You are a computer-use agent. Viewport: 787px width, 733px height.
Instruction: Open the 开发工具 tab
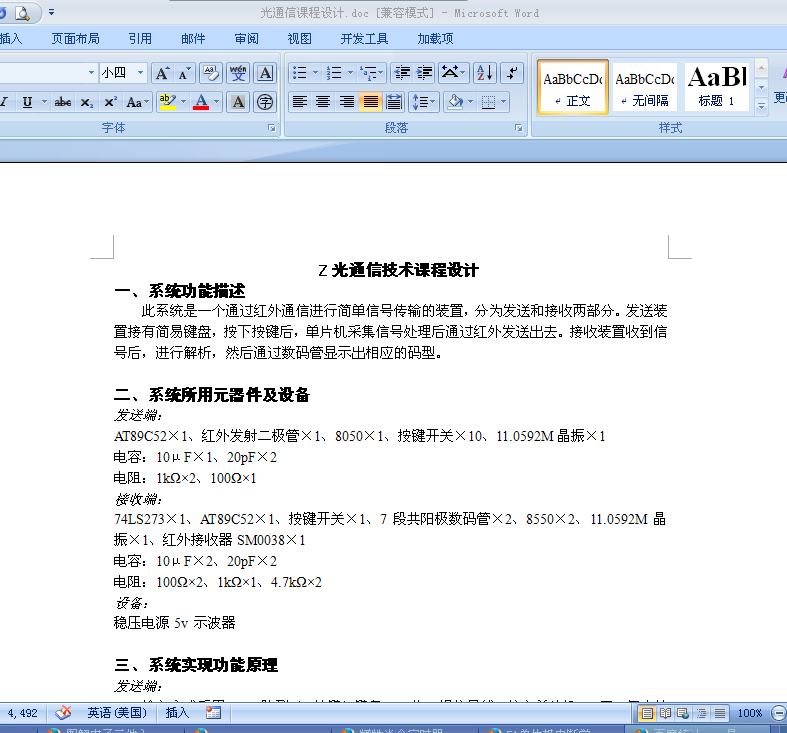(364, 39)
